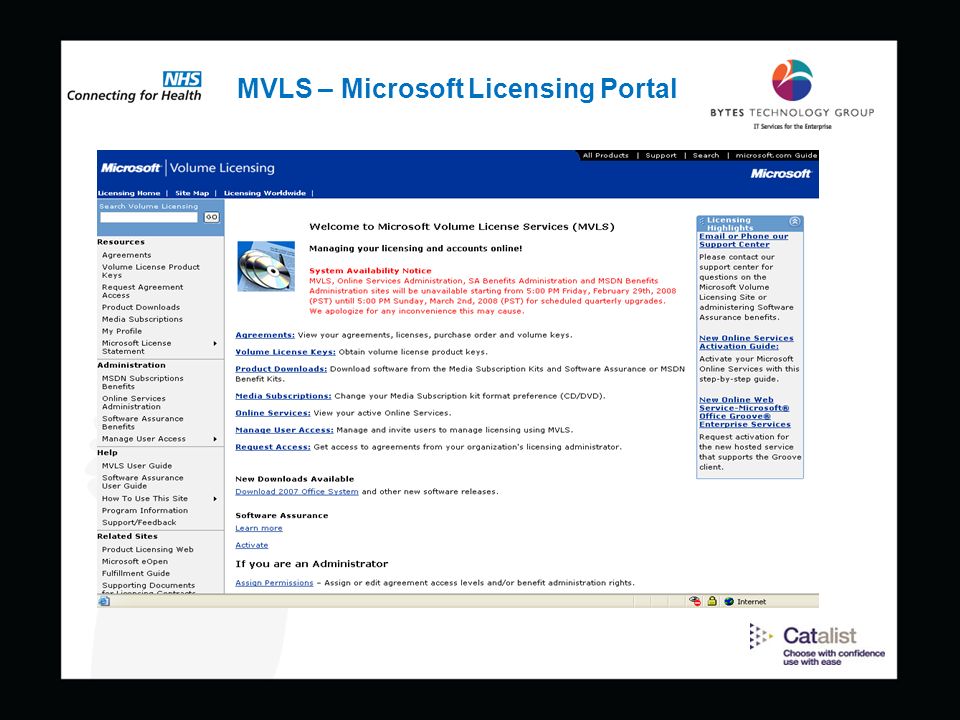Click the Internet zone globe icon
960x720 pixels.
(729, 602)
